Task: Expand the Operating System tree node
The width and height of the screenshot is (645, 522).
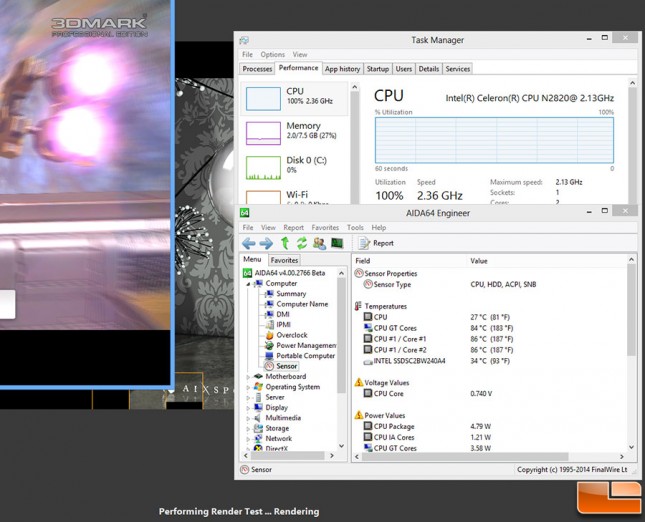Action: 248,387
